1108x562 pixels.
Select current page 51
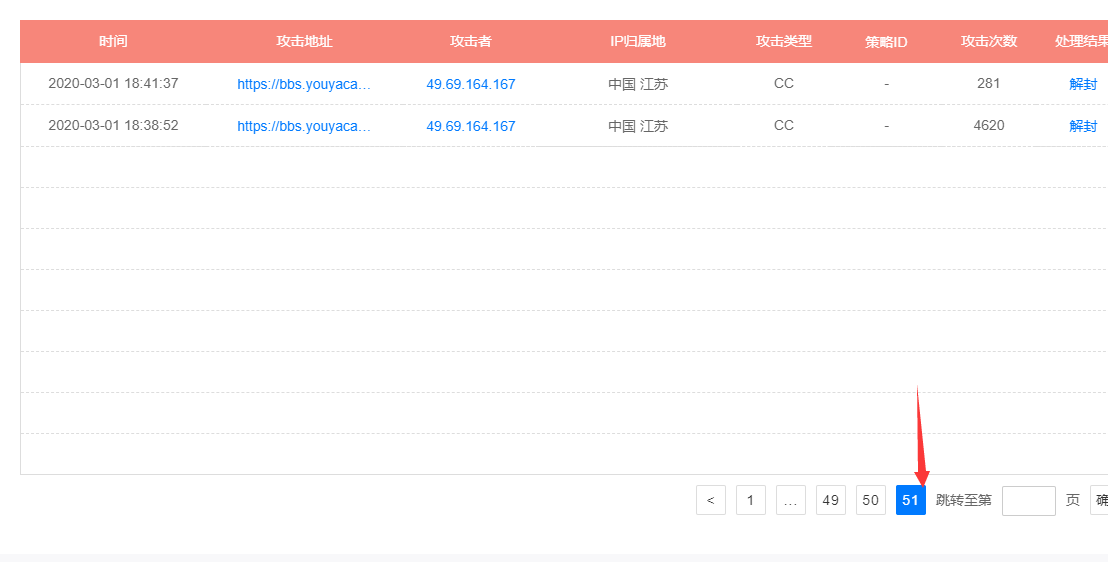911,500
